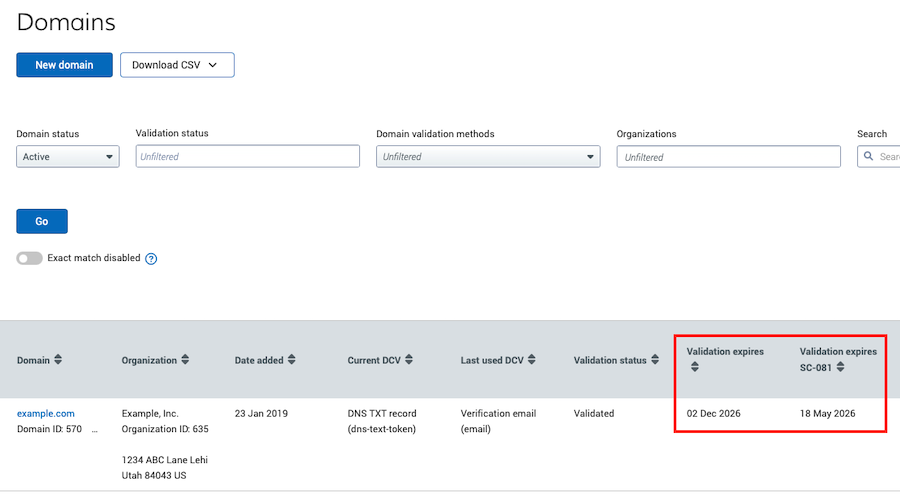The height and width of the screenshot is (495, 900).
Task: Sort by Current DCV column arrows
Action: pos(409,360)
